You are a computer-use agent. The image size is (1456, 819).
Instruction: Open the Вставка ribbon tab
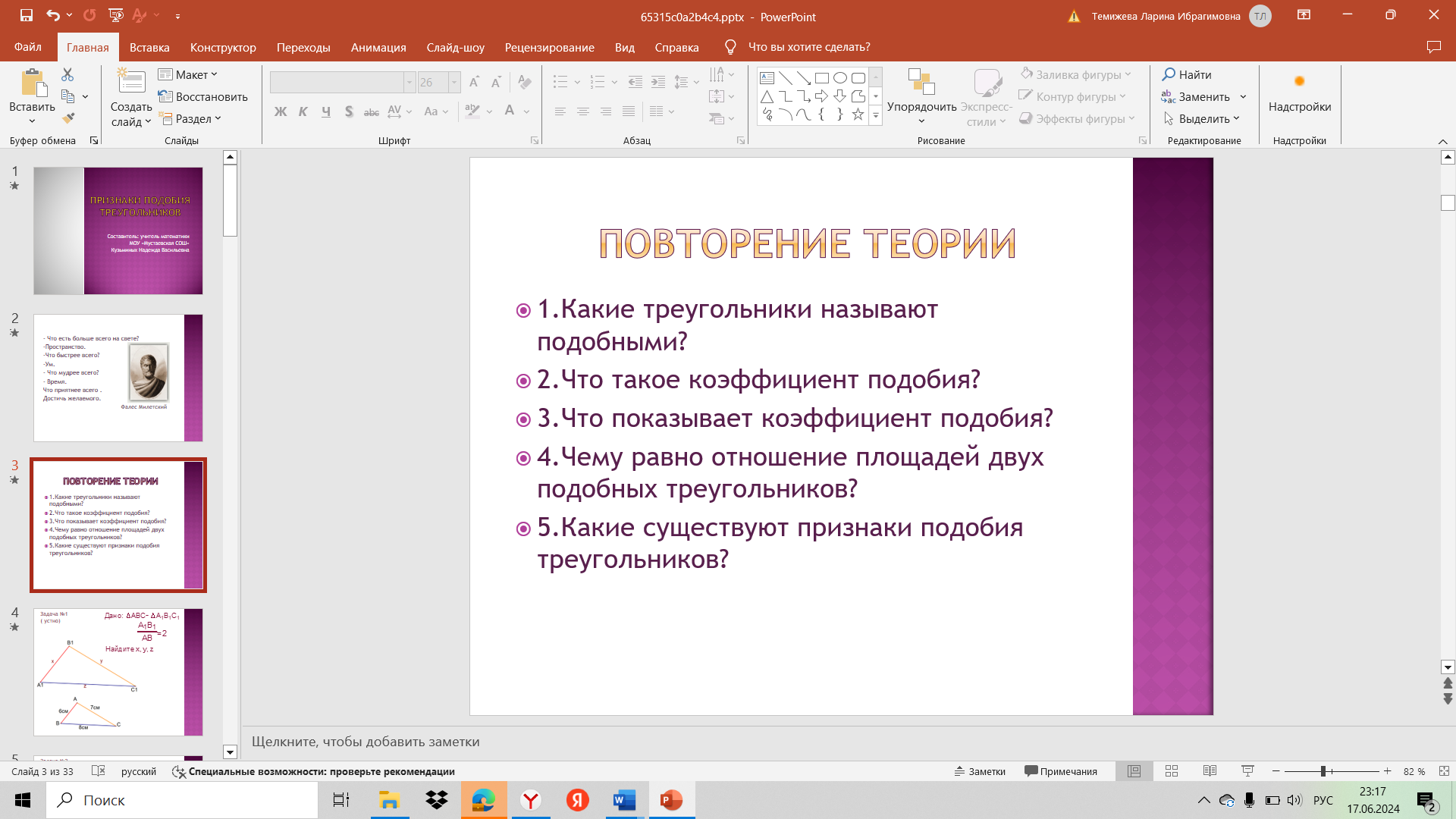click(149, 47)
